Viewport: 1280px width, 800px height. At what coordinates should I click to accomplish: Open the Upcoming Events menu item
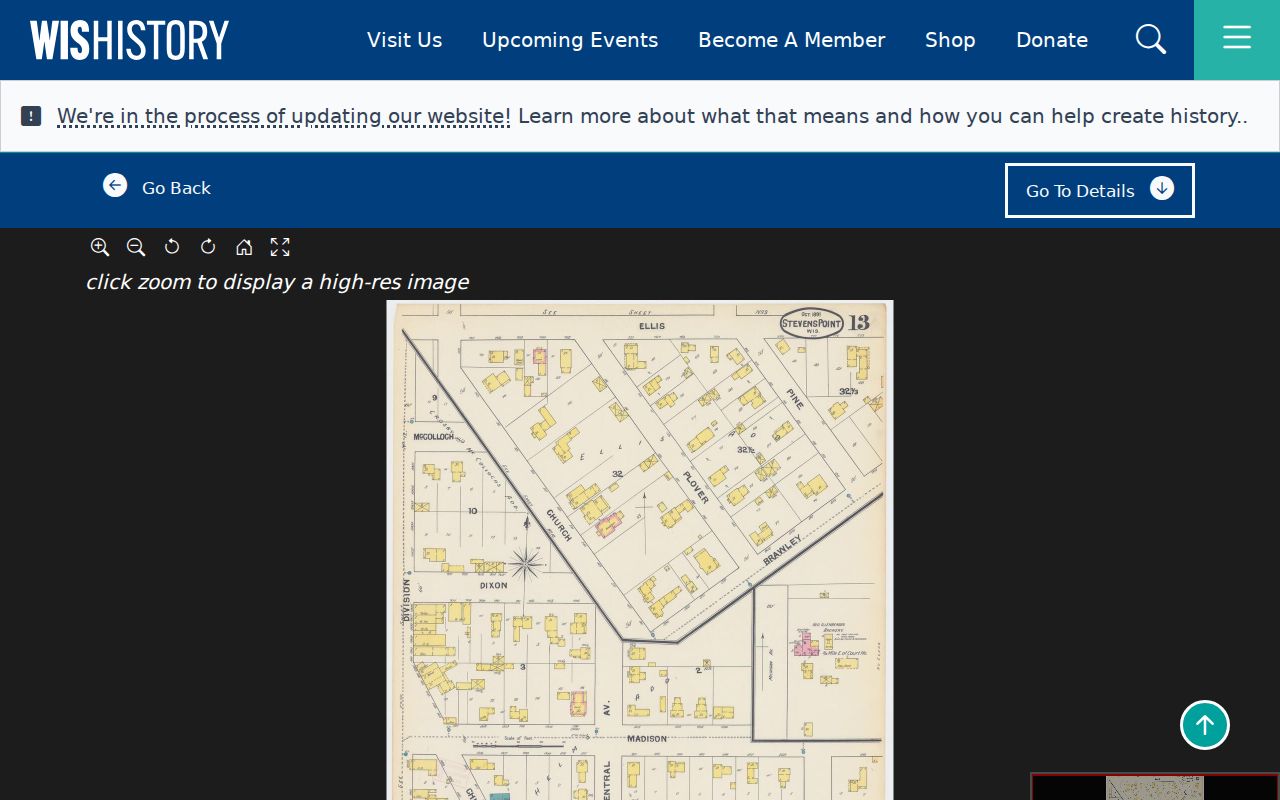(x=570, y=40)
